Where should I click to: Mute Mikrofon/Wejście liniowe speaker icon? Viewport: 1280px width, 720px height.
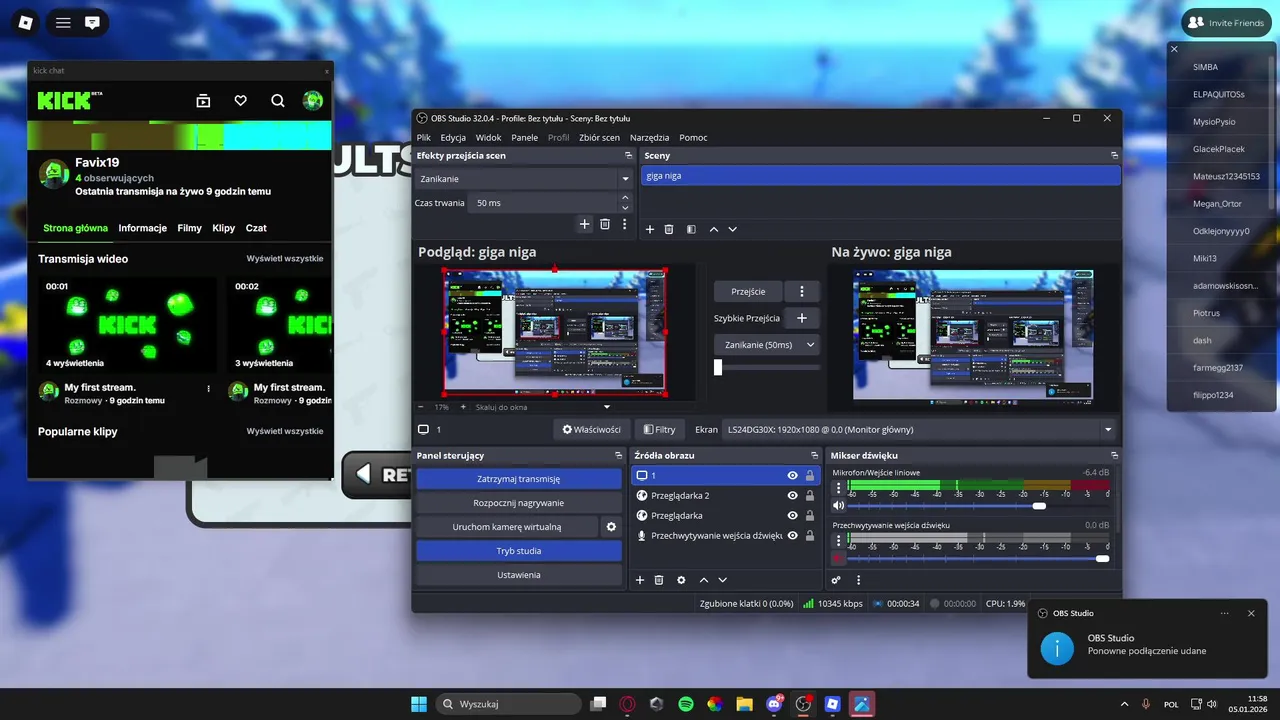point(838,506)
